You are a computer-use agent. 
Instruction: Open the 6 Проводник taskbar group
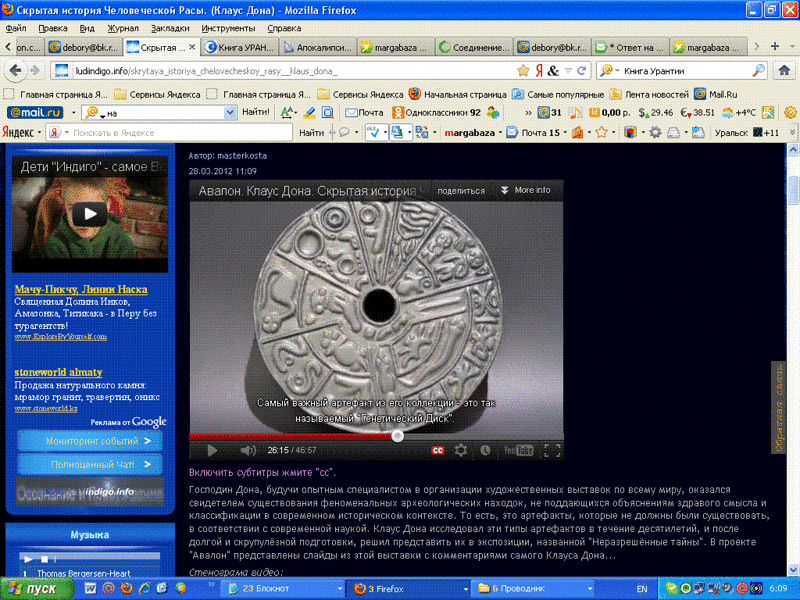[534, 588]
